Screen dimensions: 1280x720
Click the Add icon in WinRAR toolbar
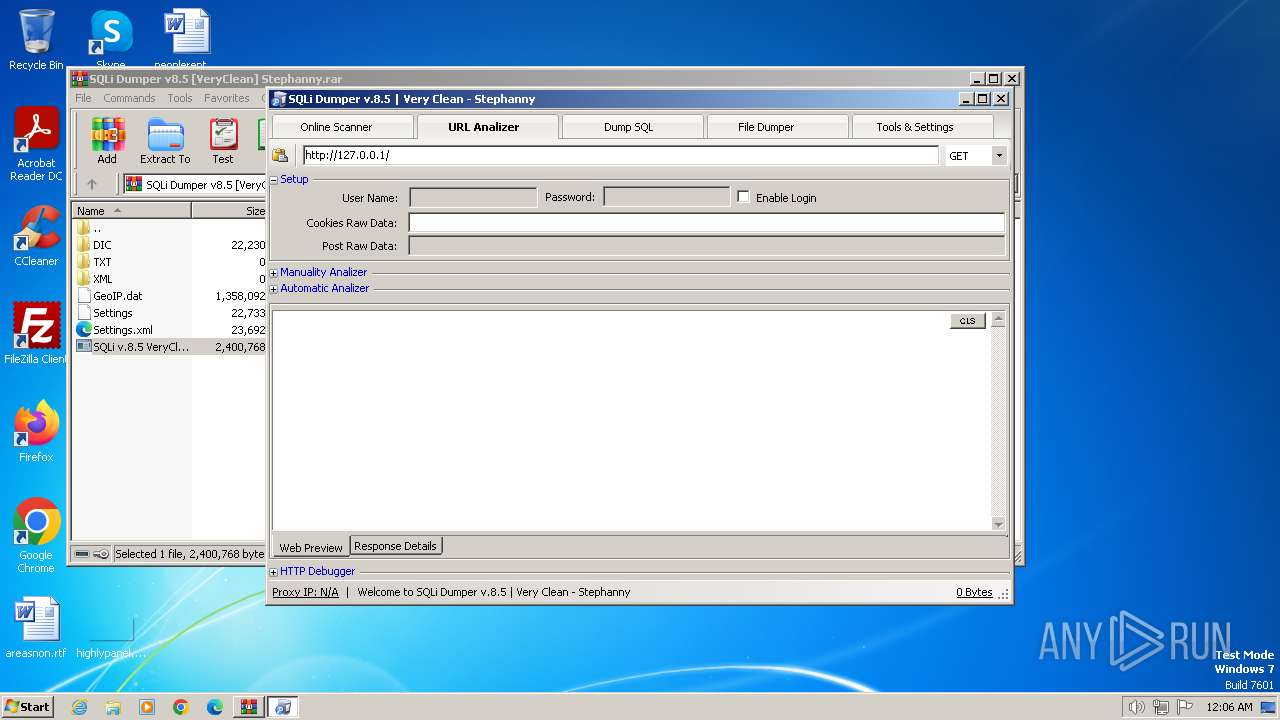[107, 141]
